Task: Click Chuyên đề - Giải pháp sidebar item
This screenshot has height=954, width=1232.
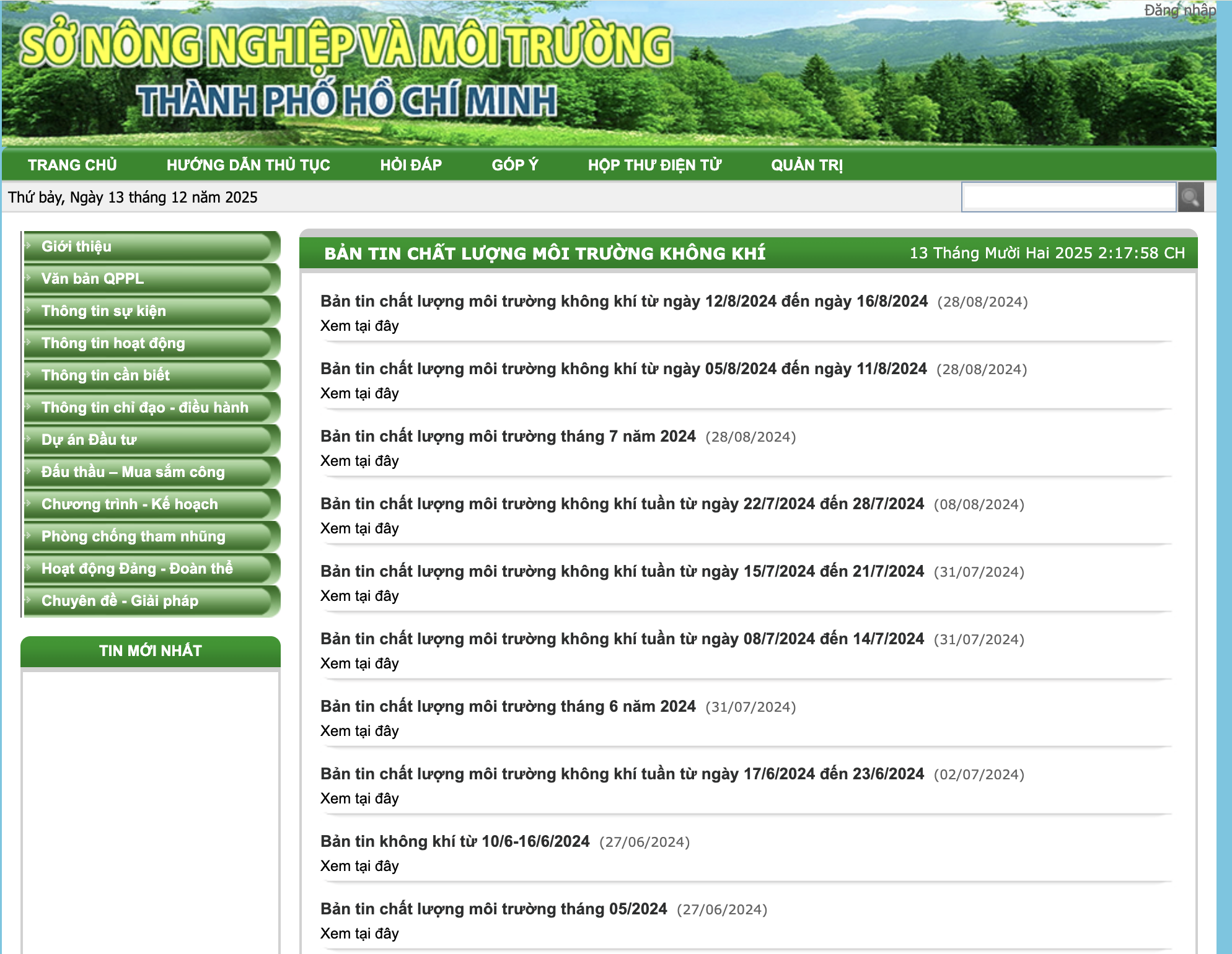Action: (x=120, y=601)
